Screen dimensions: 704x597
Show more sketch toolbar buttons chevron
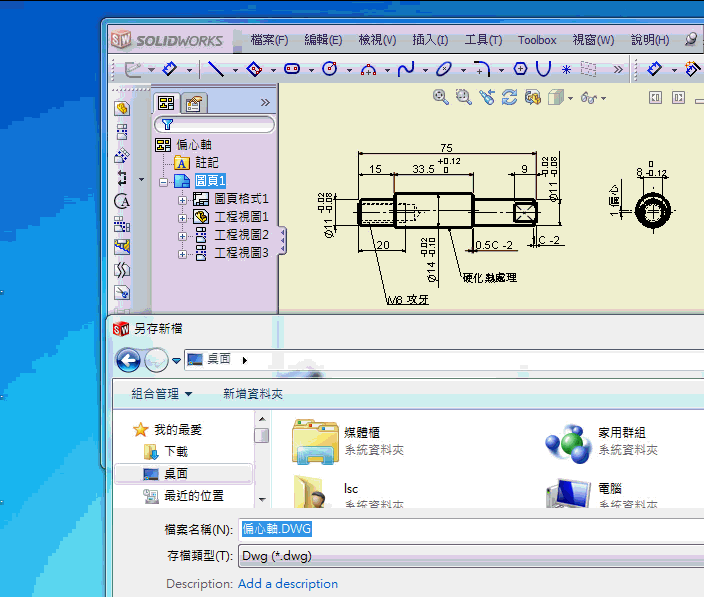point(618,70)
